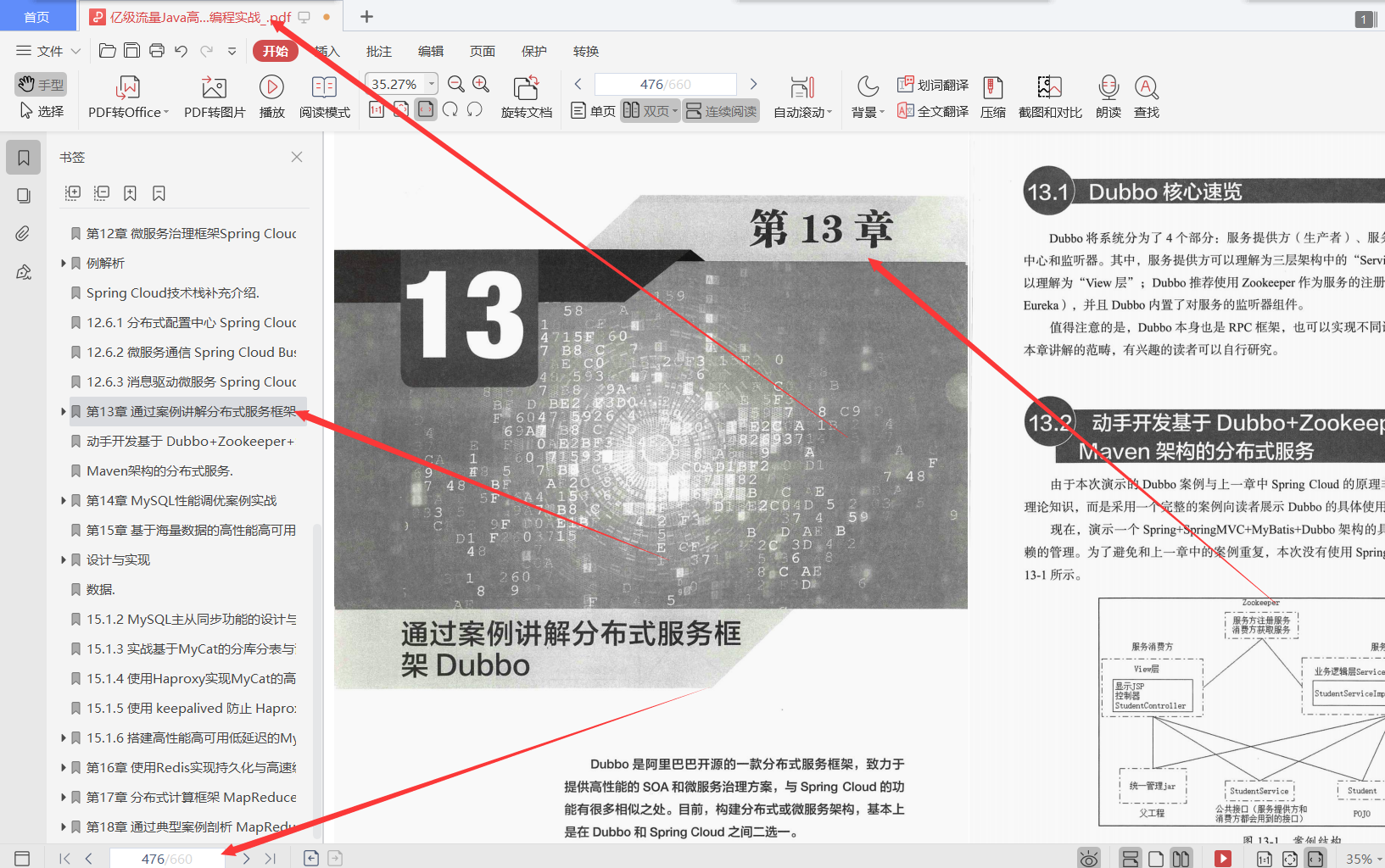Switch to the 编辑 ribbon tab
Image resolution: width=1385 pixels, height=868 pixels.
click(x=431, y=51)
